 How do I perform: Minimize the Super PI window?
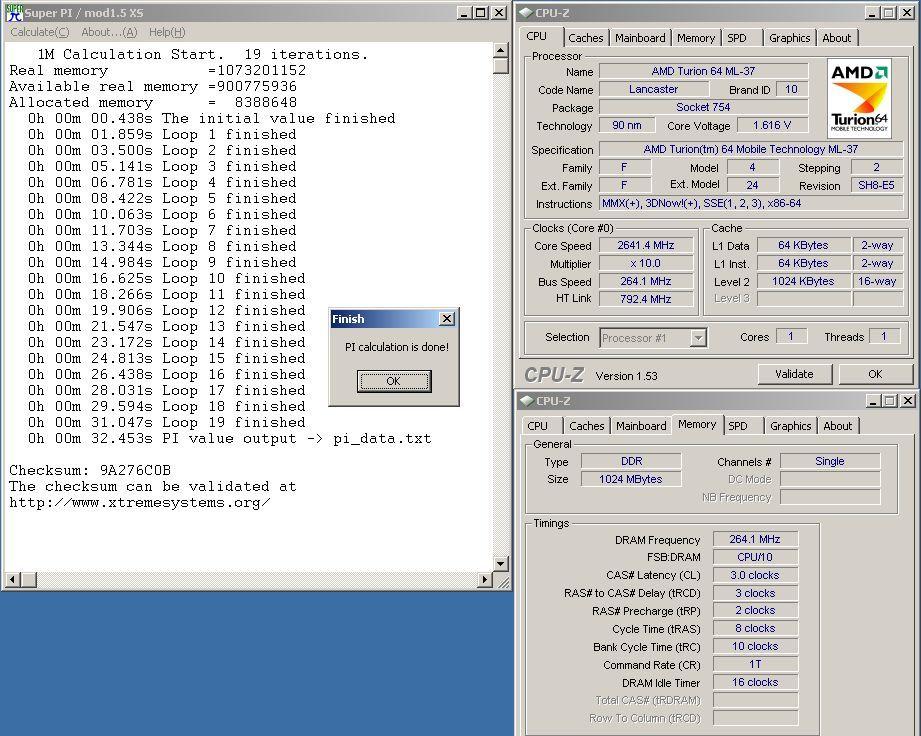click(x=465, y=13)
